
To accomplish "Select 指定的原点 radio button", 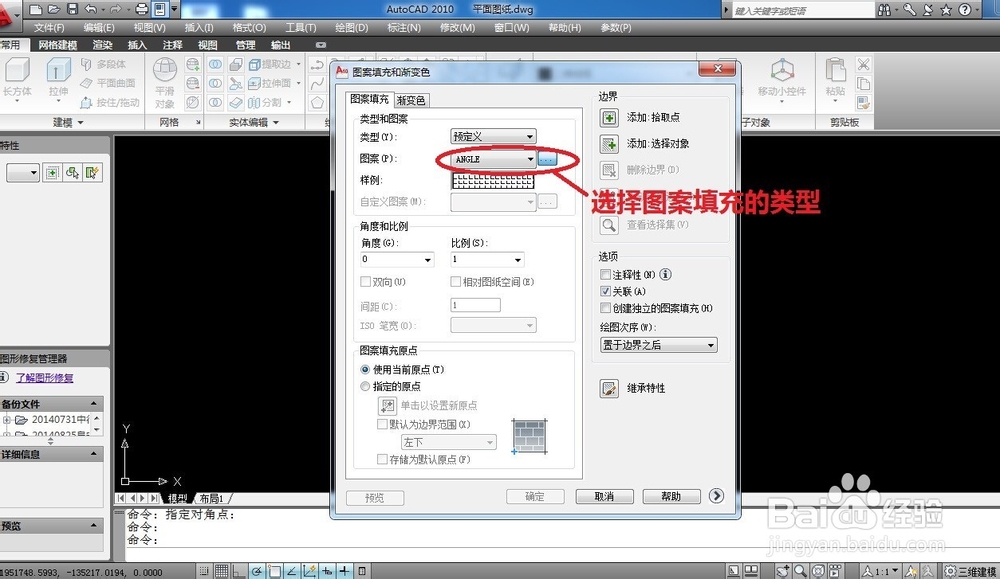I will click(x=365, y=386).
